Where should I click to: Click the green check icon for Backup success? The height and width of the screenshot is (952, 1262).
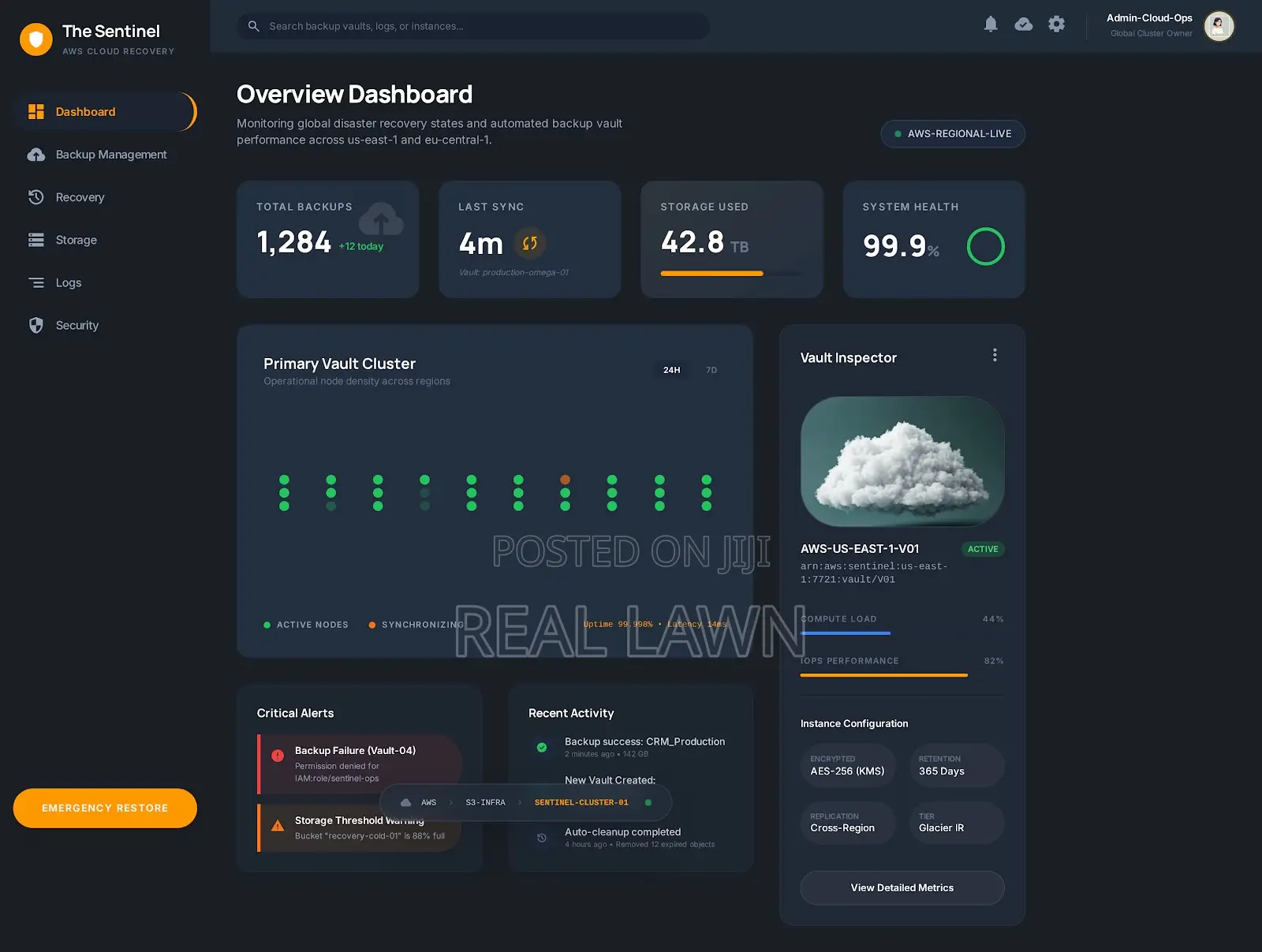pyautogui.click(x=542, y=747)
